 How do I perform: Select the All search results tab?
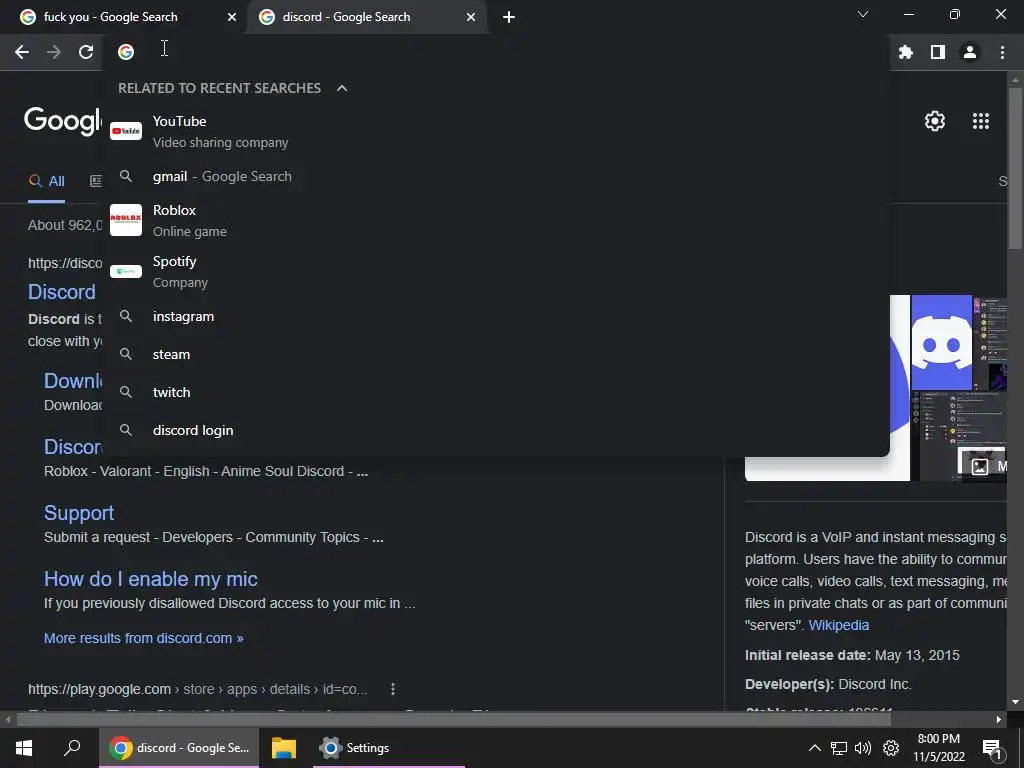click(x=46, y=181)
